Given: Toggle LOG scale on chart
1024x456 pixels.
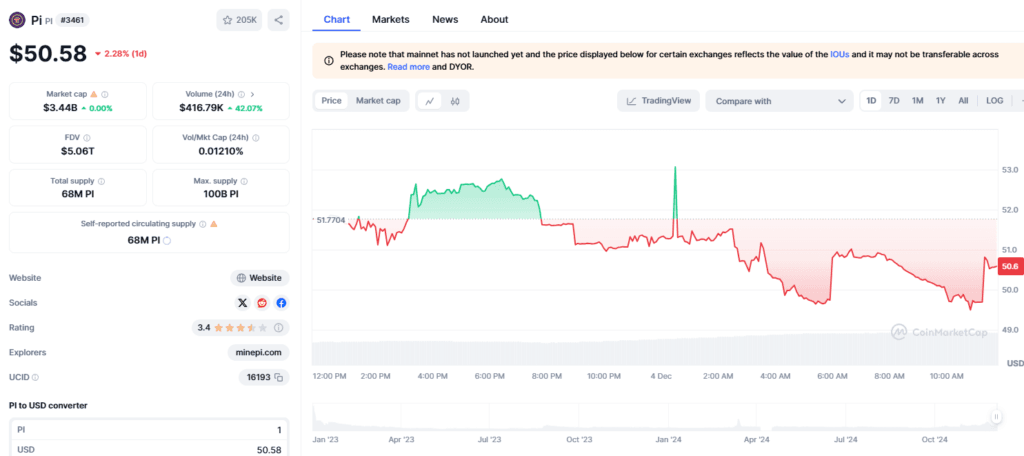Looking at the screenshot, I should click(995, 101).
